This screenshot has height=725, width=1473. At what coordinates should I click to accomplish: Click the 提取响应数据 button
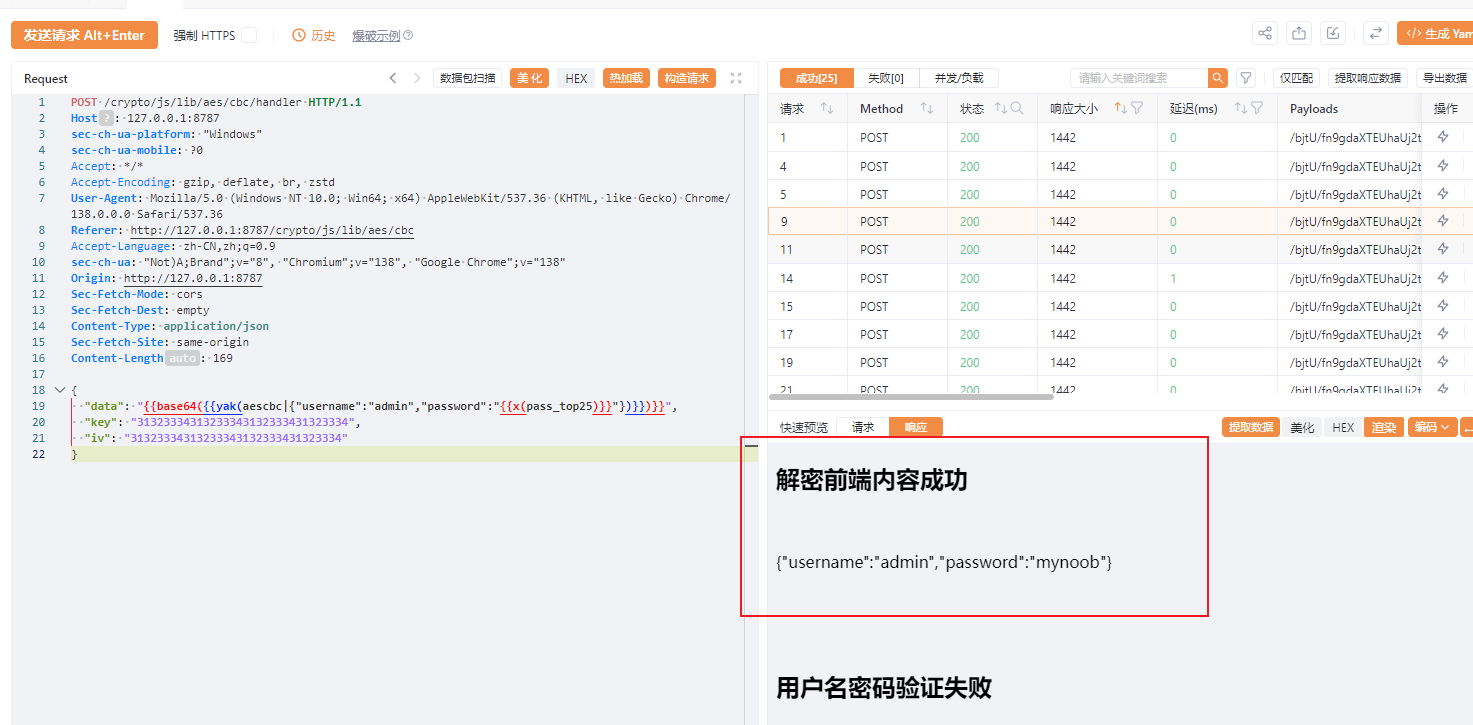click(1367, 78)
